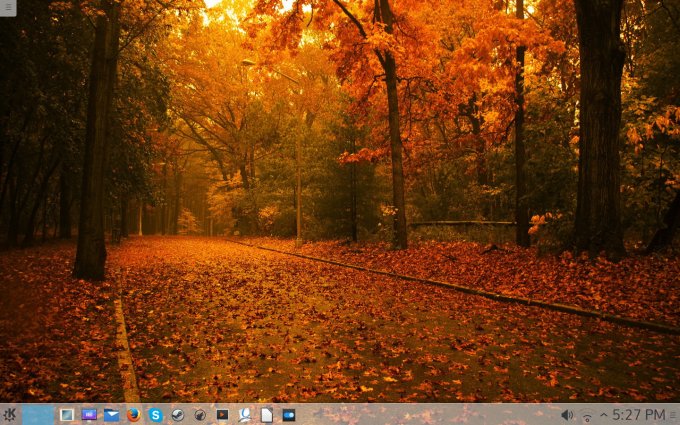Open Skype from the panel

(156, 415)
